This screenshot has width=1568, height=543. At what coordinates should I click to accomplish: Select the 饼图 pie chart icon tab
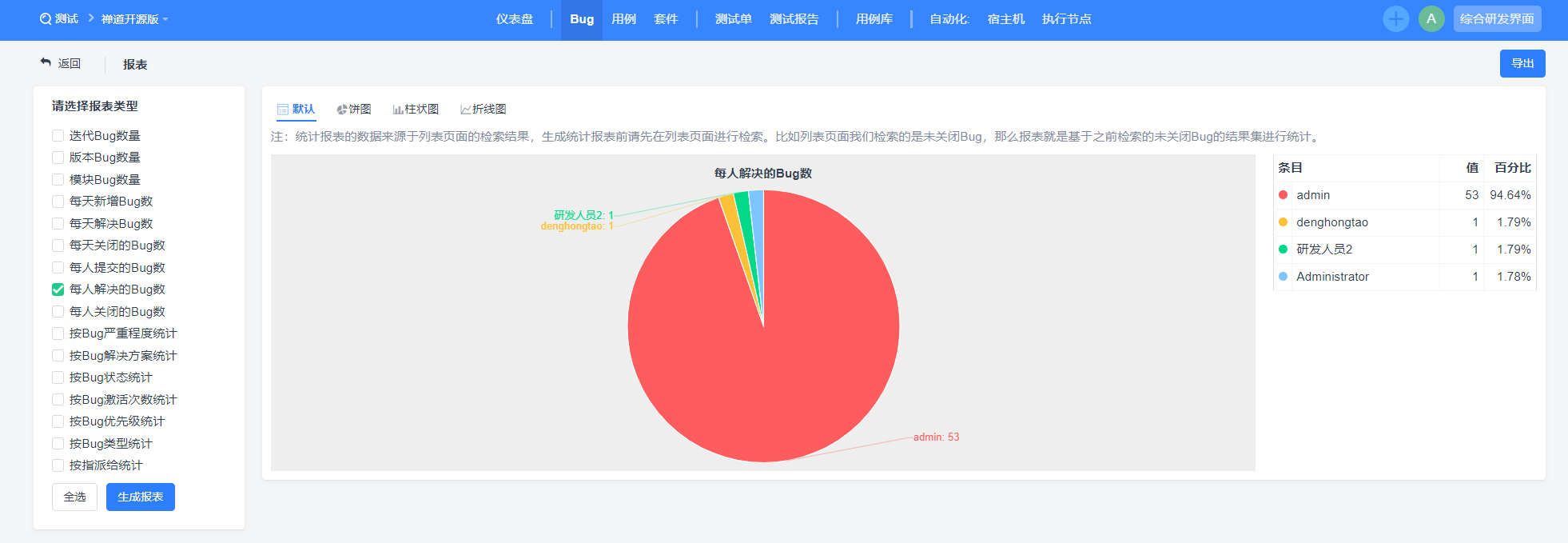coord(353,110)
